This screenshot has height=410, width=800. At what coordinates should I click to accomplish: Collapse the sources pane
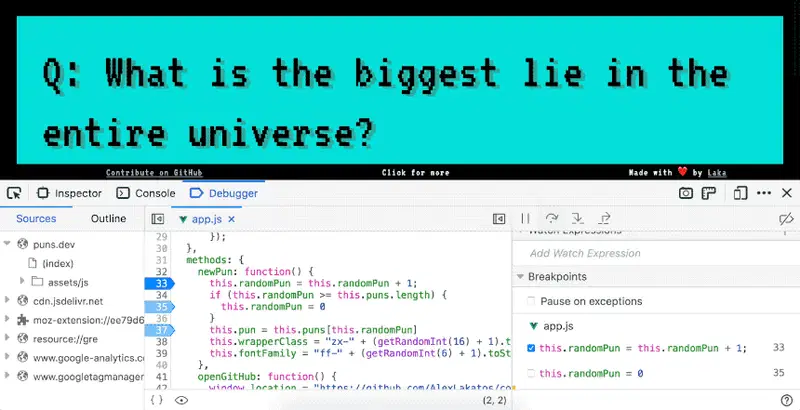pos(157,218)
